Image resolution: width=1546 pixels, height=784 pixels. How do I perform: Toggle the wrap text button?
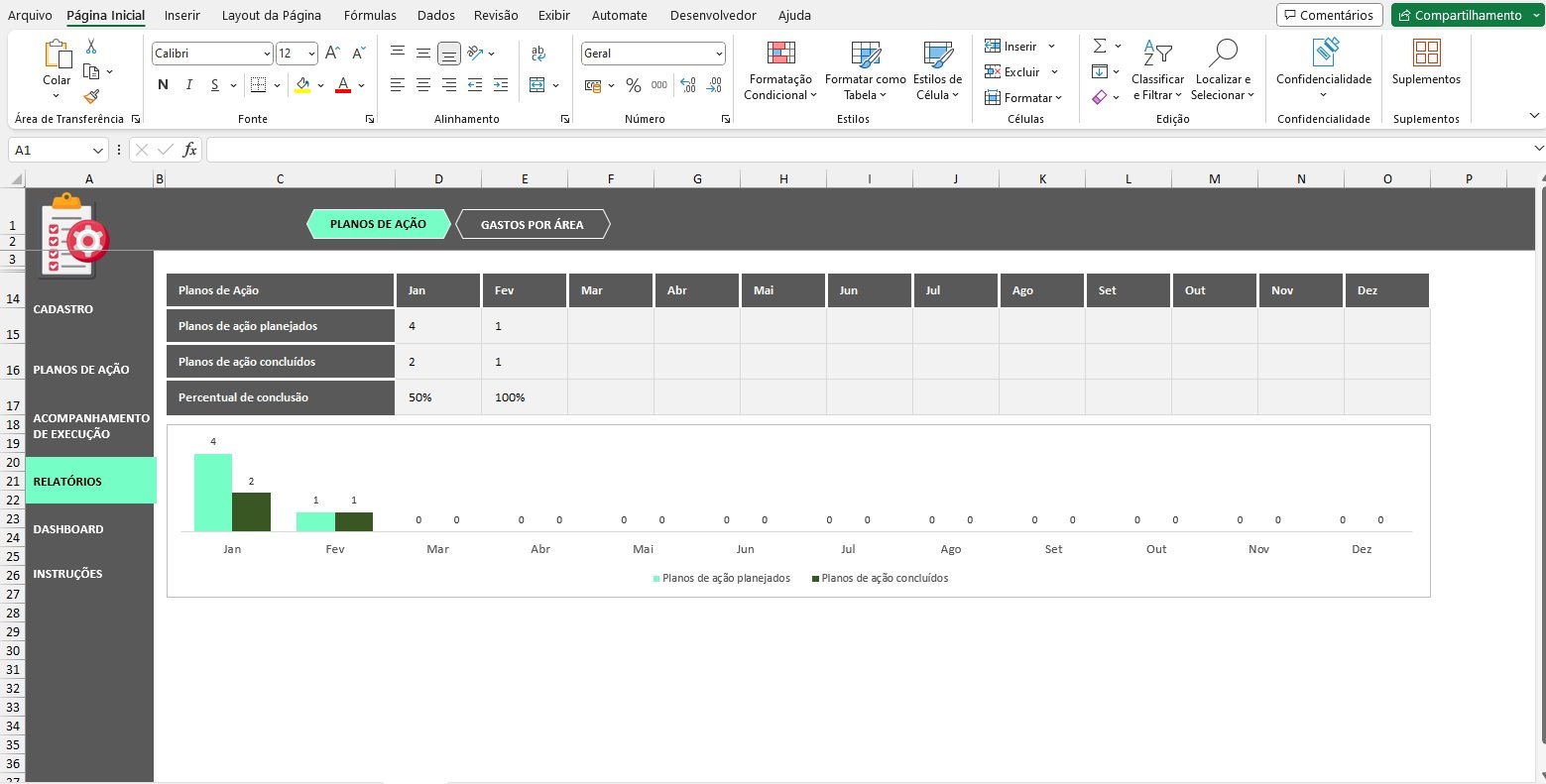(x=538, y=54)
